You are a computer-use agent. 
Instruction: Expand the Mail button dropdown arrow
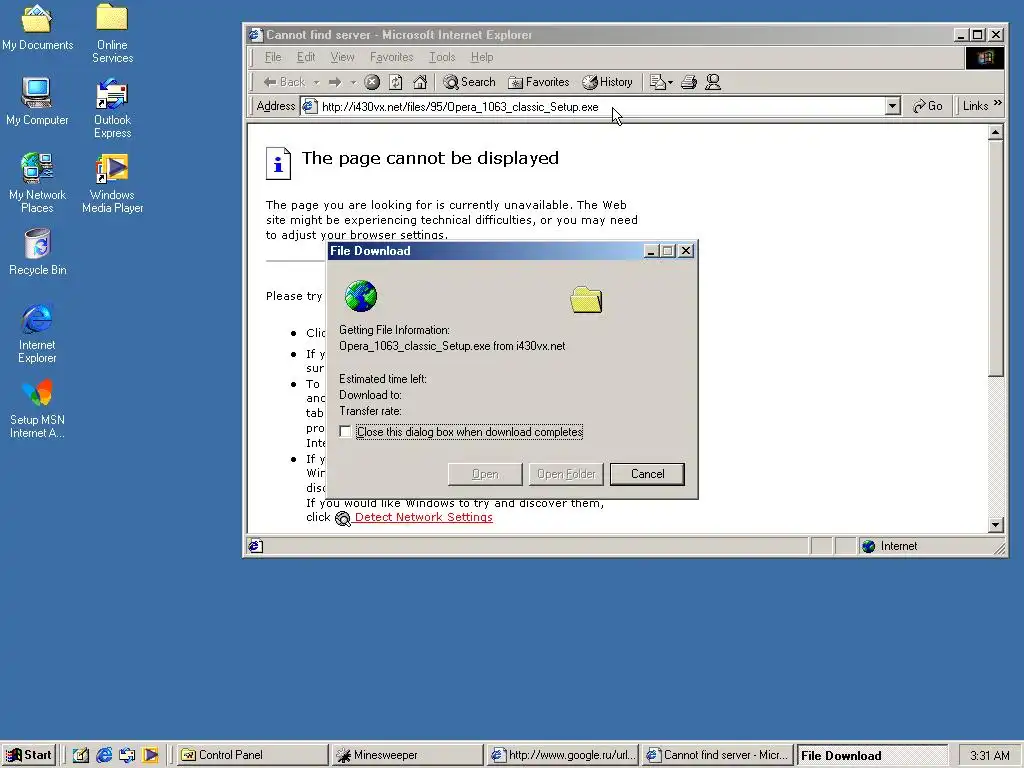[671, 83]
